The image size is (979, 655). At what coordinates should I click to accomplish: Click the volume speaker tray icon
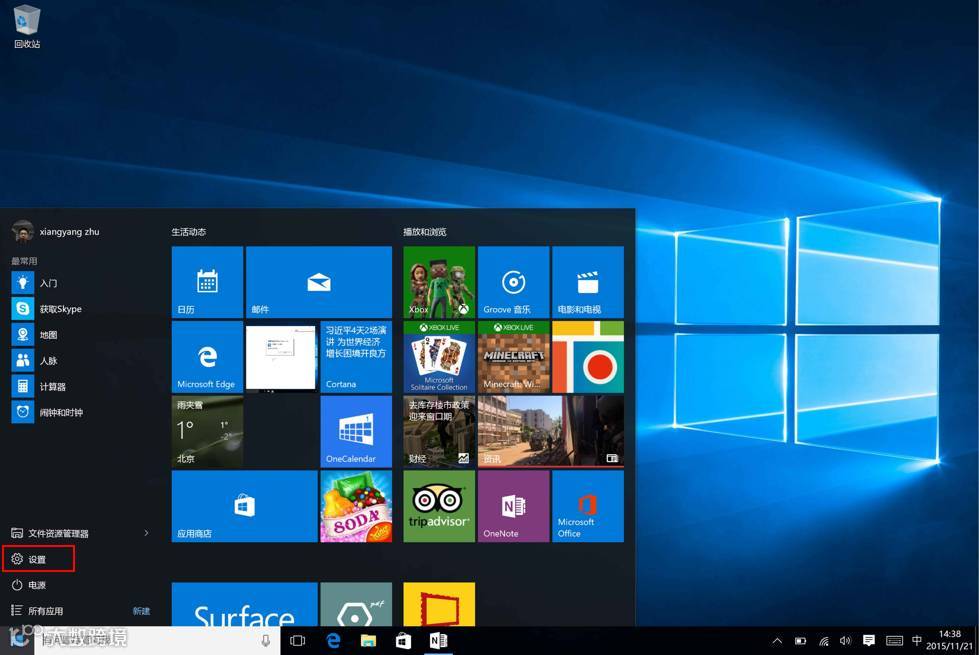(845, 641)
